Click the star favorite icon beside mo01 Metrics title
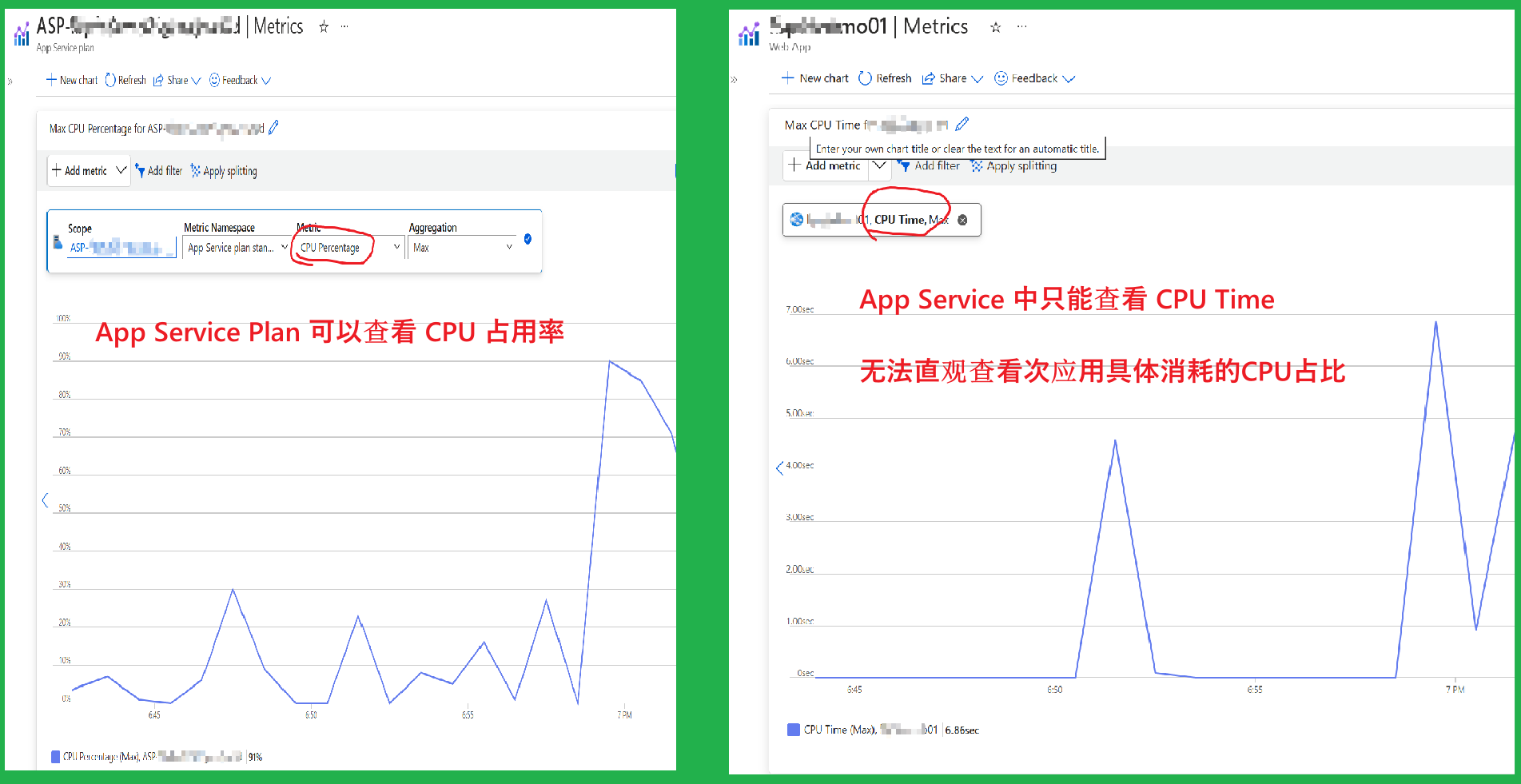The image size is (1521, 784). tap(995, 27)
